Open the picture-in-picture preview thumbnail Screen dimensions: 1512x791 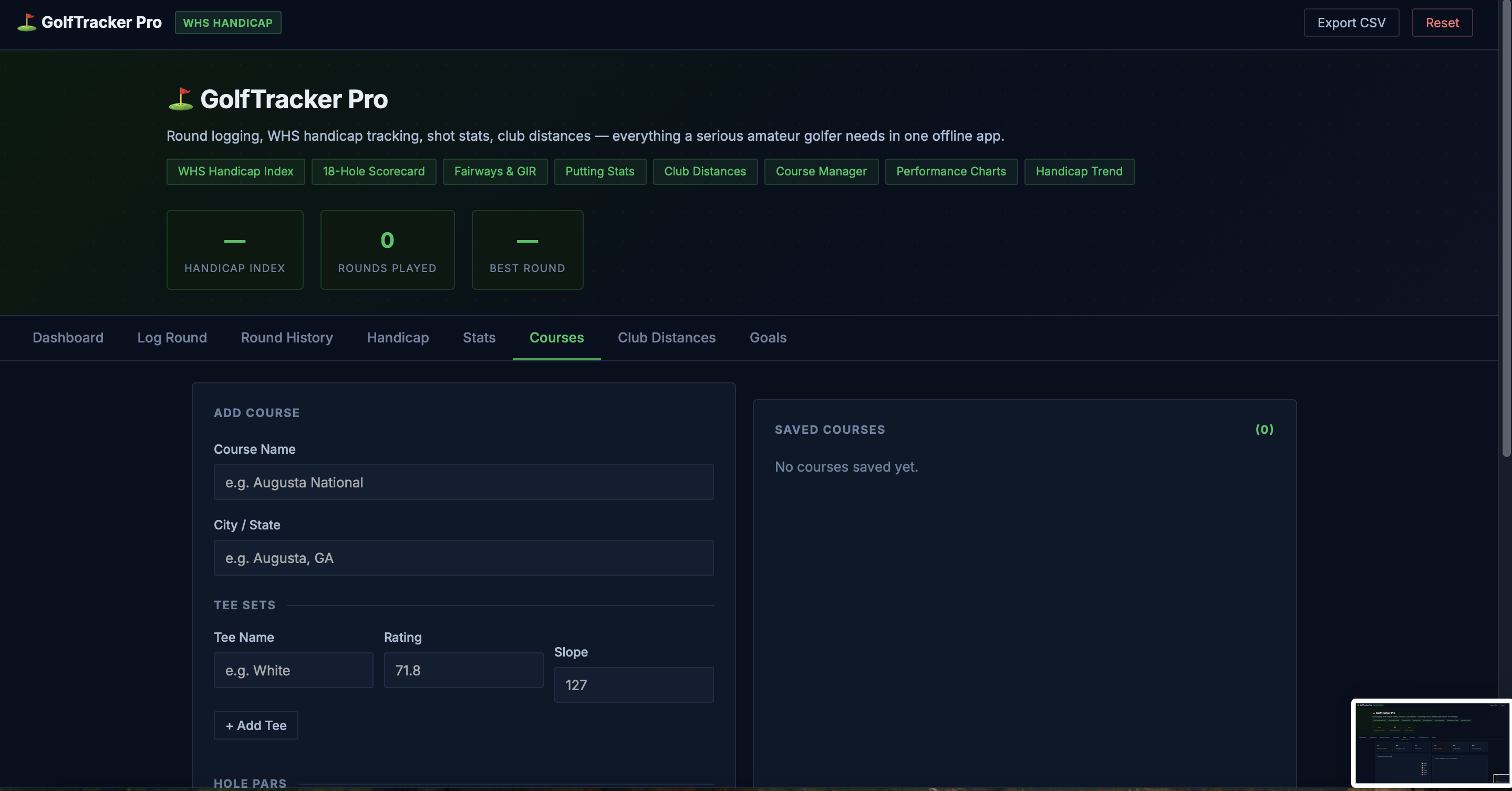tap(1431, 743)
